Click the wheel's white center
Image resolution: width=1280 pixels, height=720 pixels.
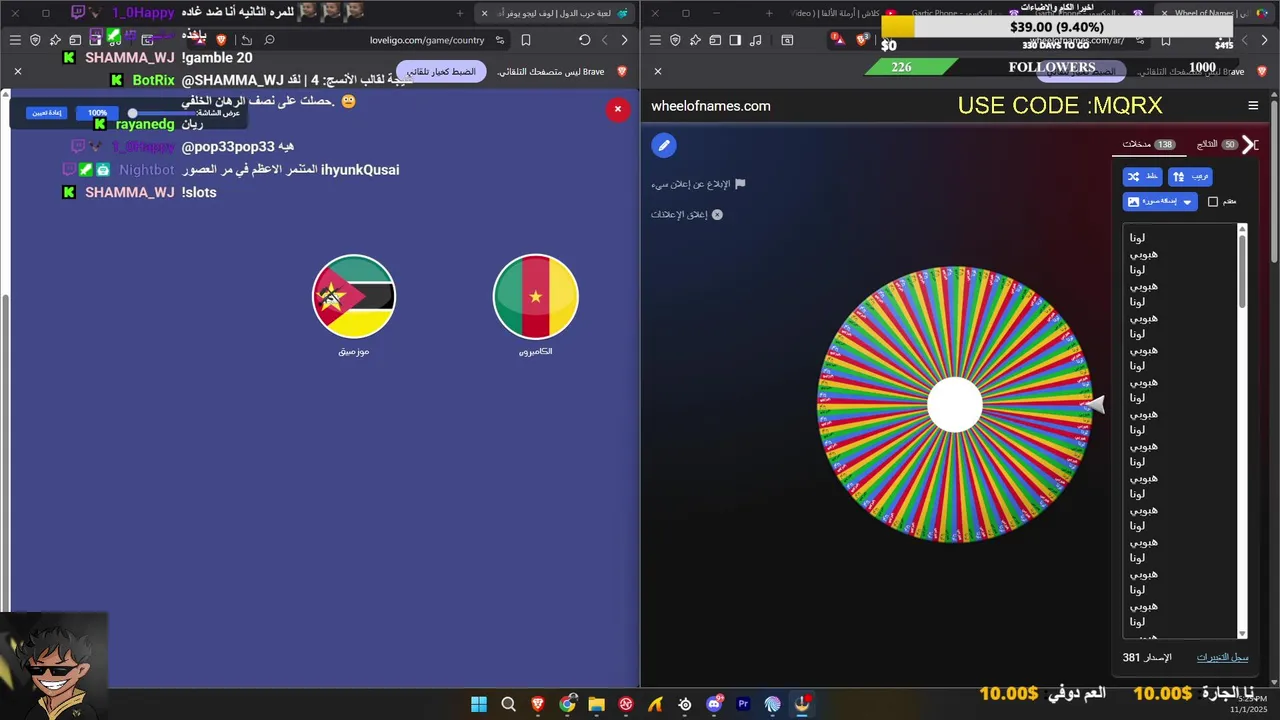pyautogui.click(x=955, y=405)
